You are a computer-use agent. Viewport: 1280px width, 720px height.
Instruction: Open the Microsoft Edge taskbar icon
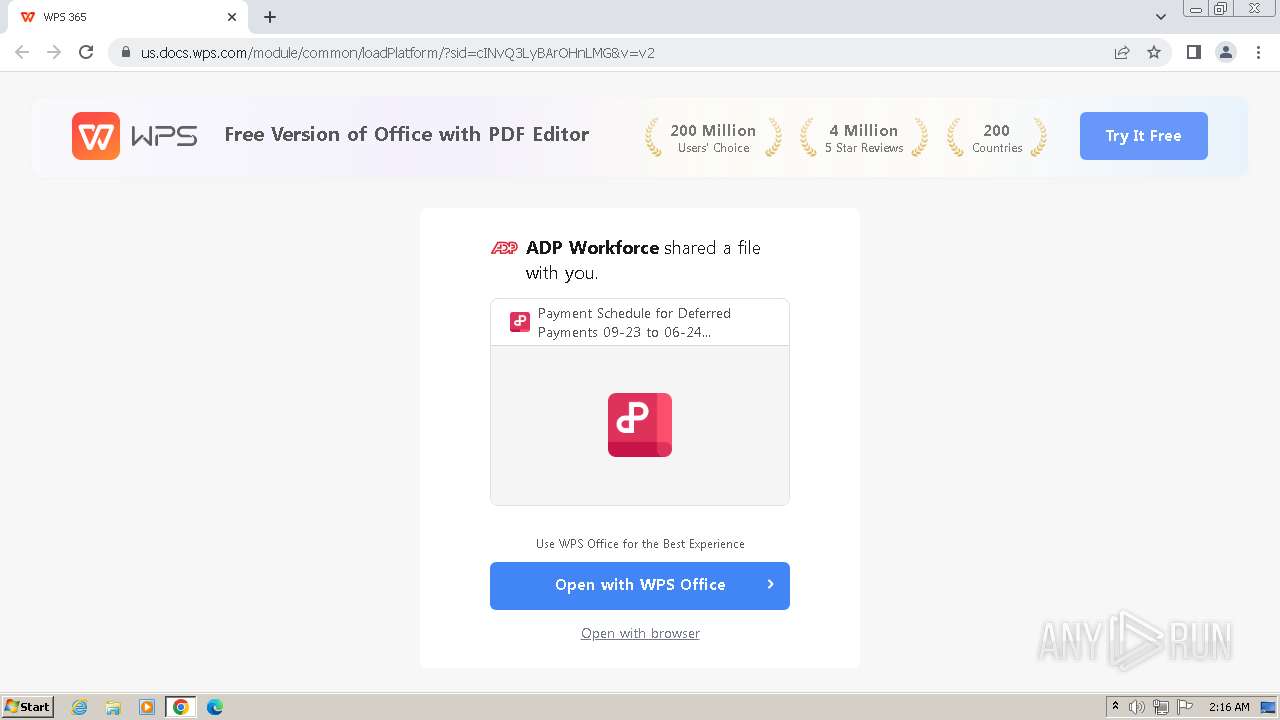point(215,707)
